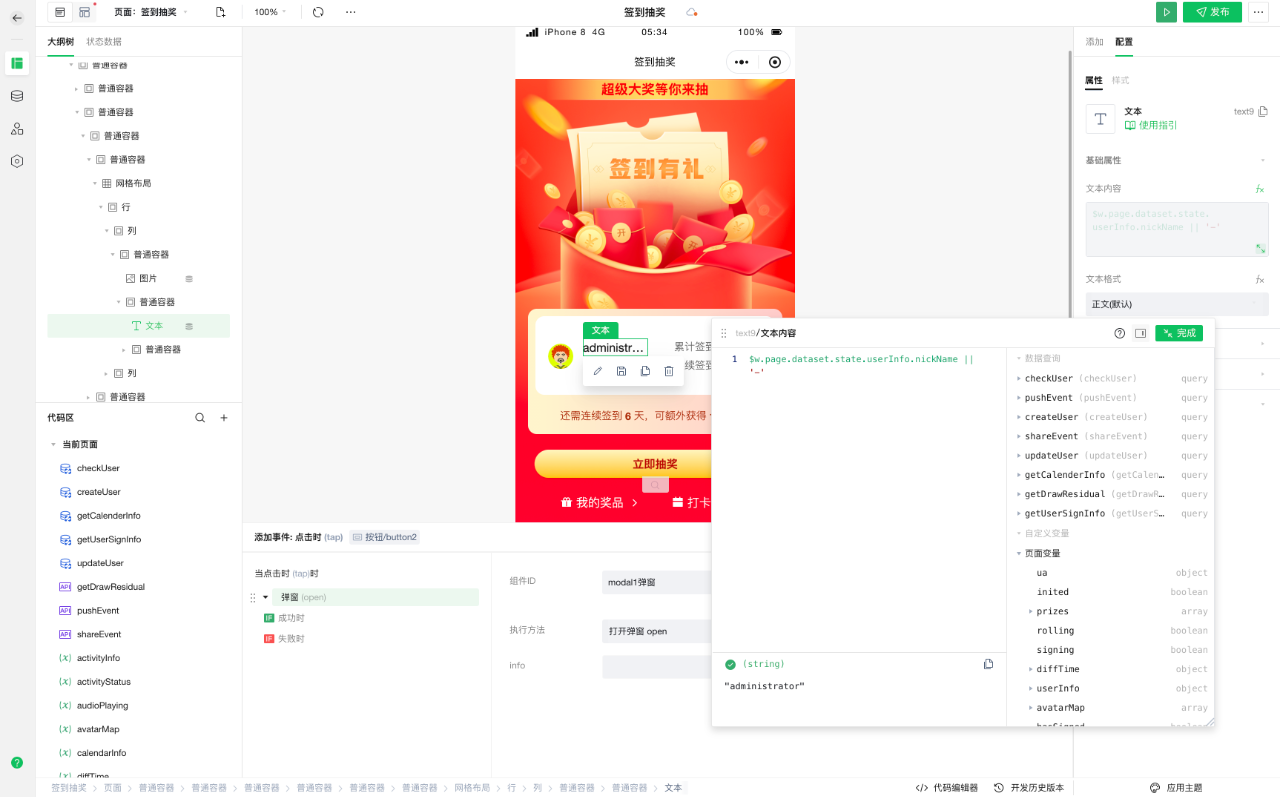Switch to 添加 tab in right panel
The height and width of the screenshot is (797, 1280).
(x=1095, y=42)
